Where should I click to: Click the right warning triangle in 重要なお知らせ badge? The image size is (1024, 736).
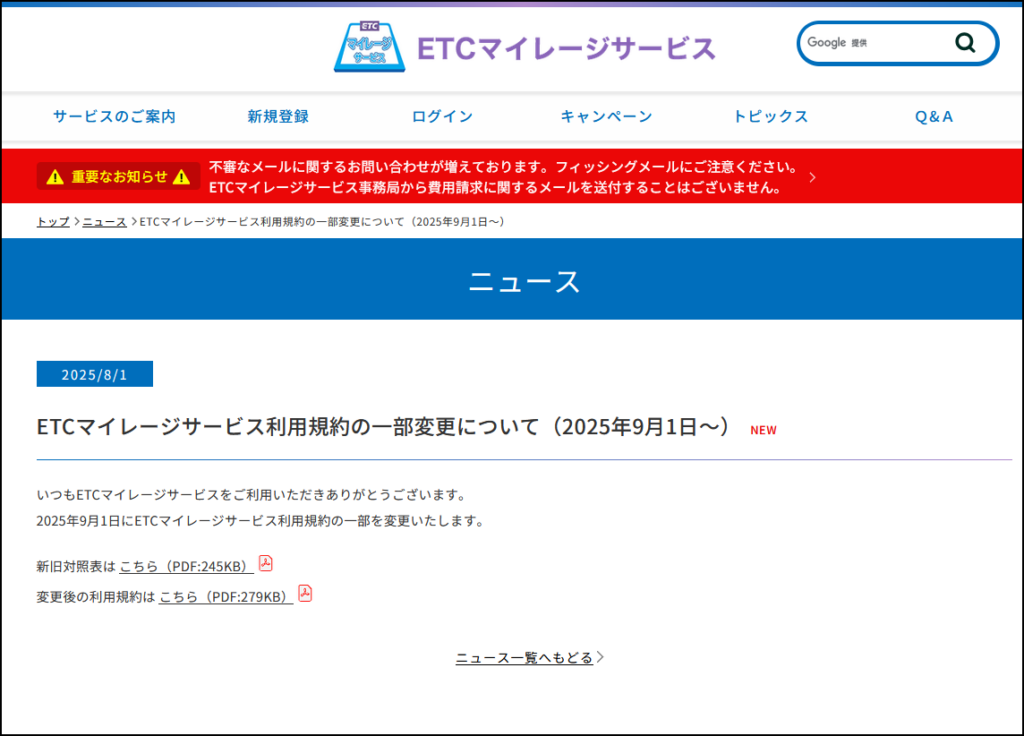[182, 177]
